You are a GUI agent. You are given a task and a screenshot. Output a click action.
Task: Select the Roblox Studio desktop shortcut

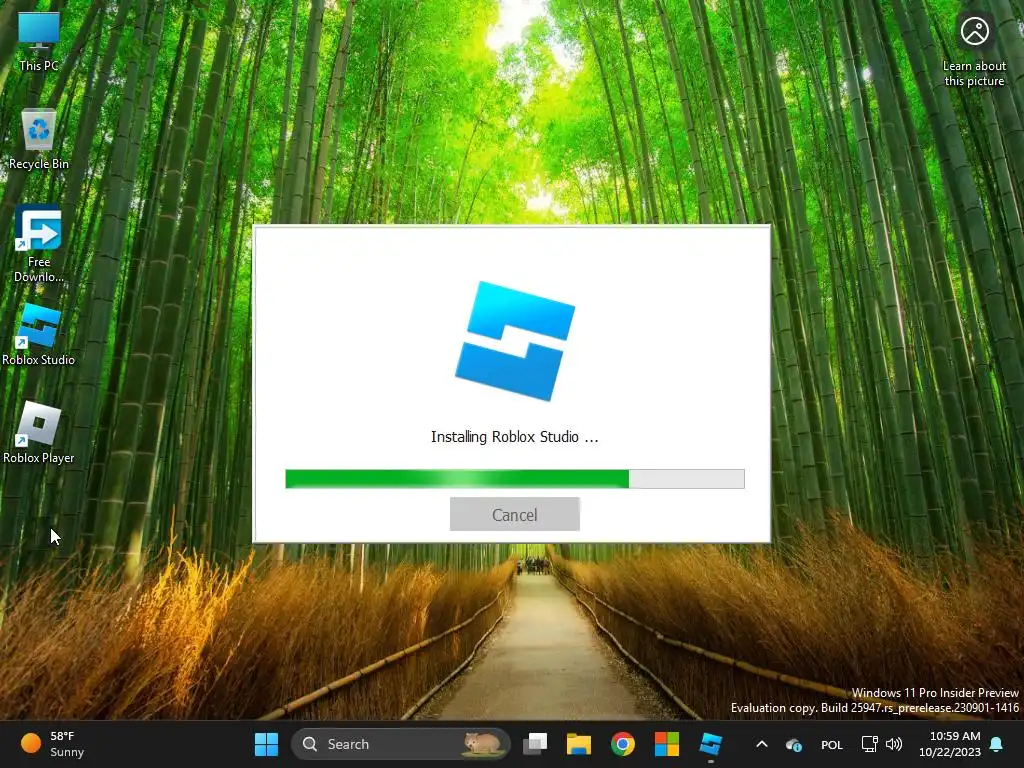coord(39,335)
